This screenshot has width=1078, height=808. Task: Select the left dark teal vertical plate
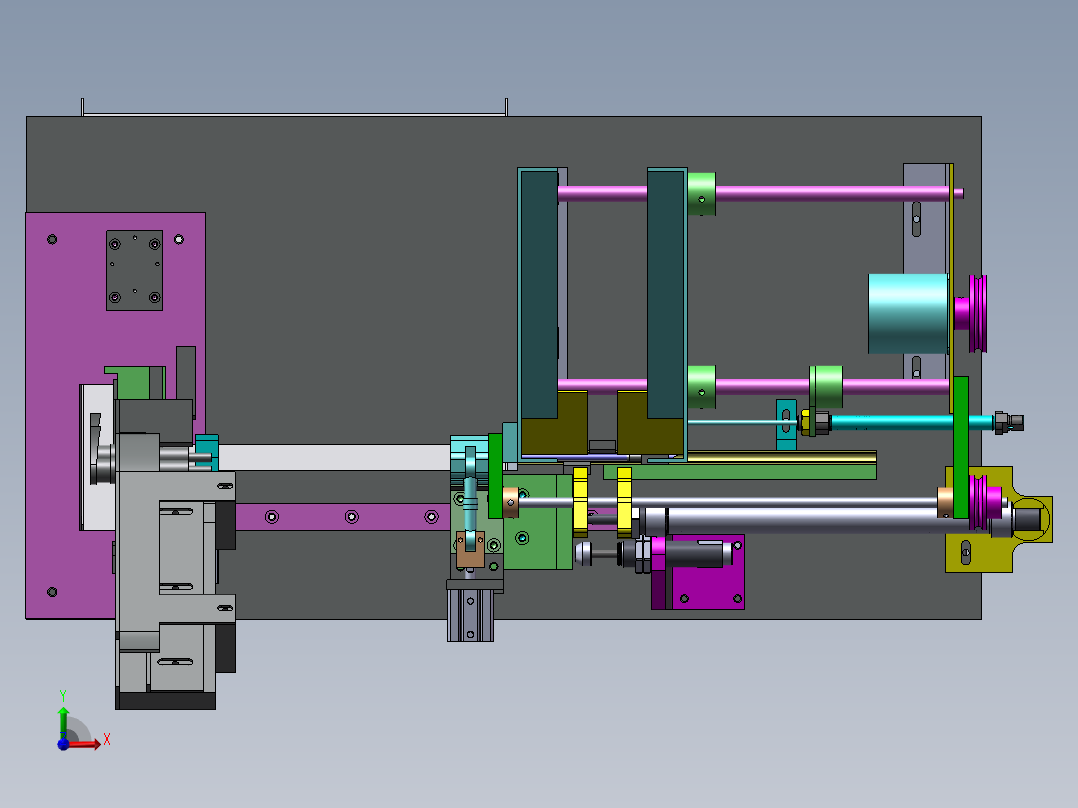[539, 295]
